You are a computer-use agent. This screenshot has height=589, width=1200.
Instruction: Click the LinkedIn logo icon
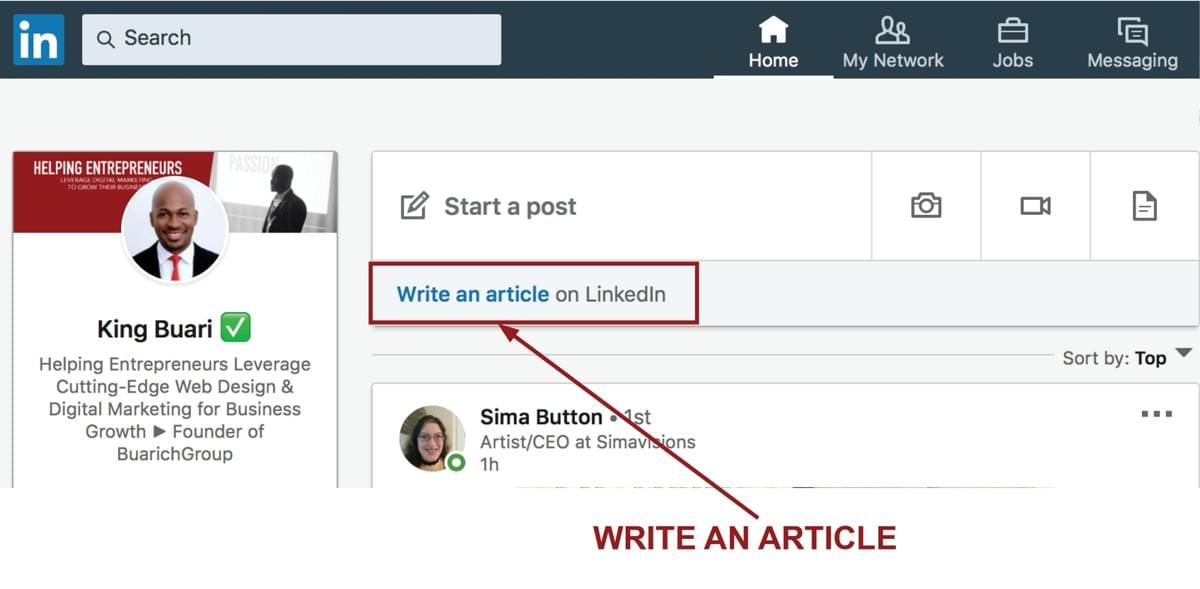39,39
